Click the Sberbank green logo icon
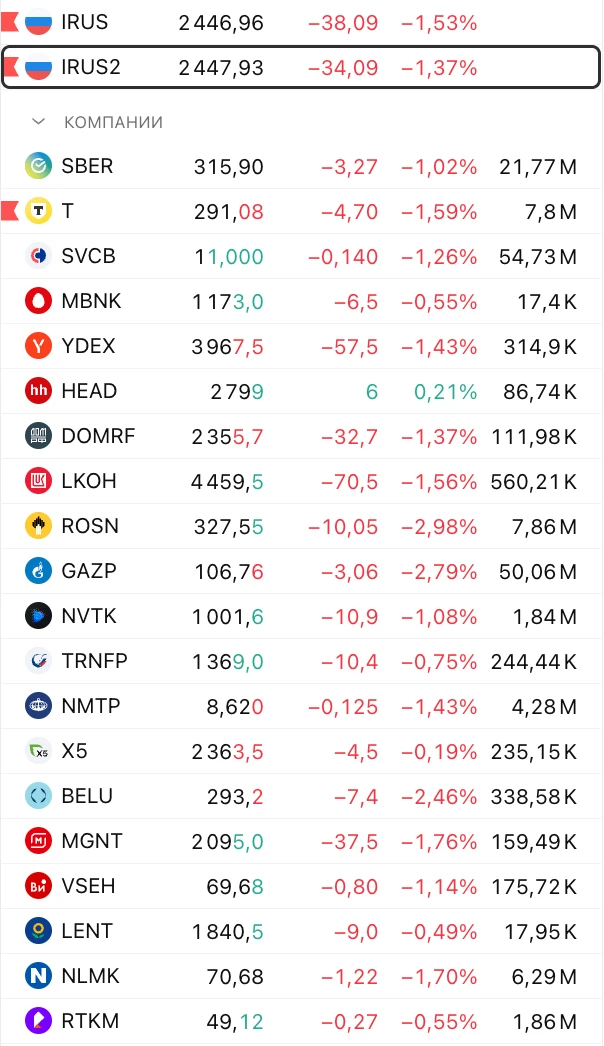Image resolution: width=604 pixels, height=1046 pixels. (x=38, y=166)
